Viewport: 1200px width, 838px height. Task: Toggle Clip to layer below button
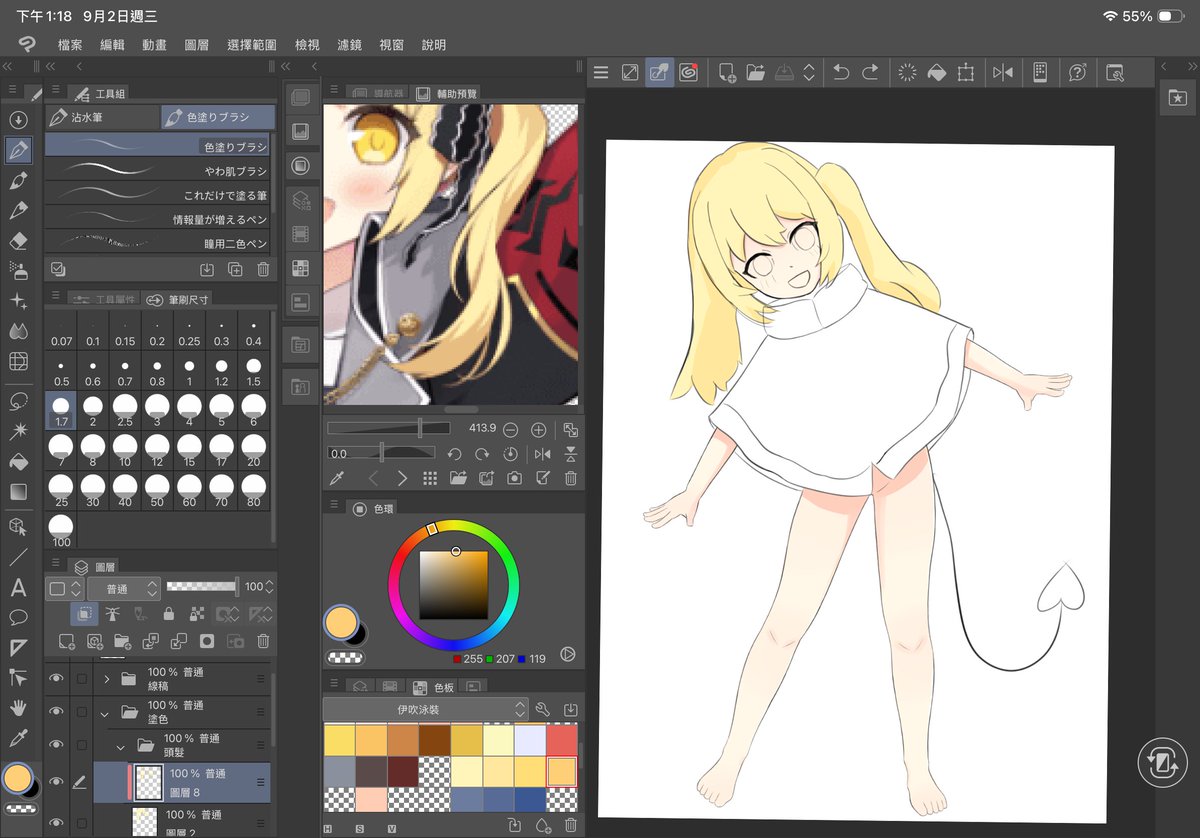coord(86,614)
